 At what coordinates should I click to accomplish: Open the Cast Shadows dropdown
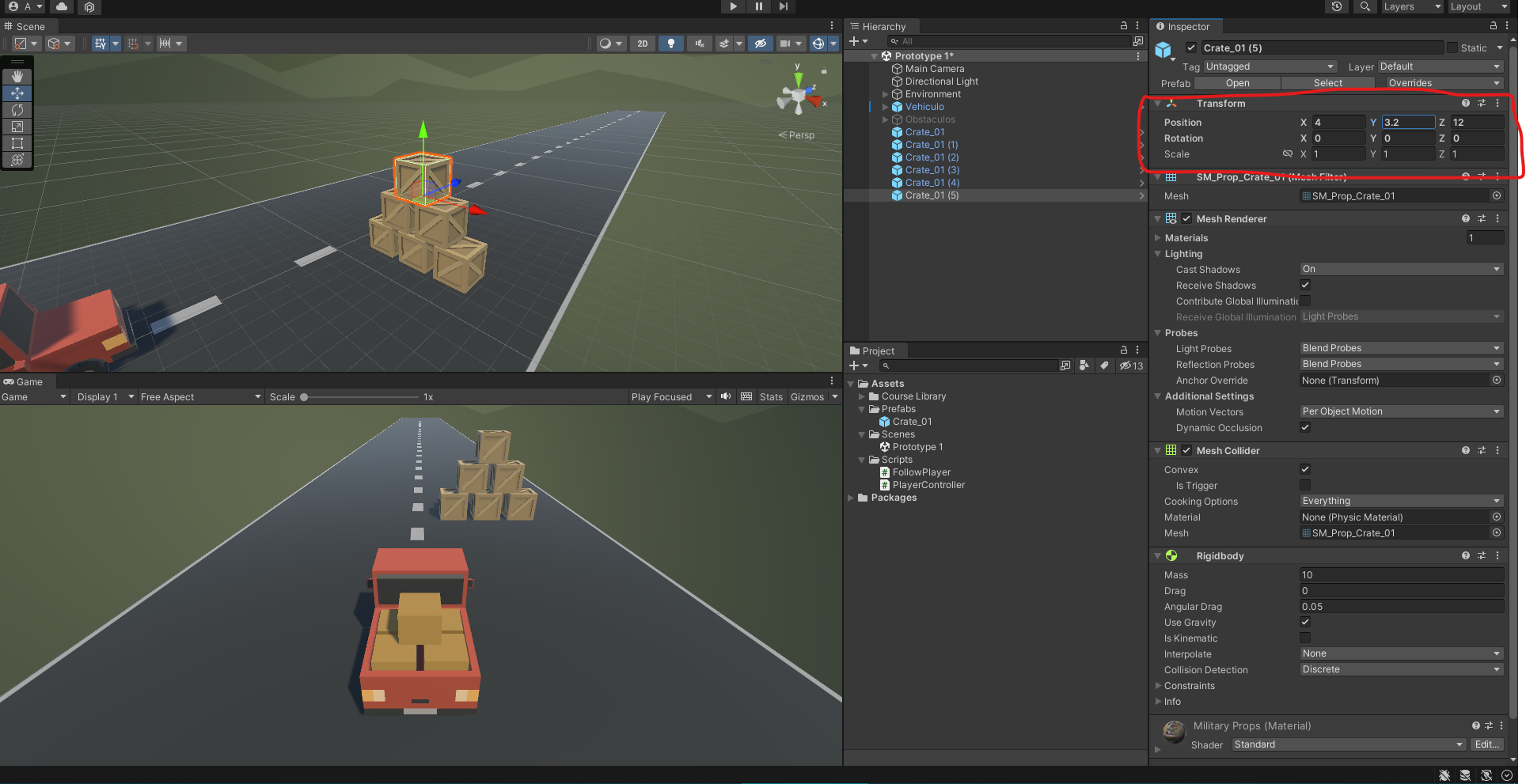[1401, 269]
